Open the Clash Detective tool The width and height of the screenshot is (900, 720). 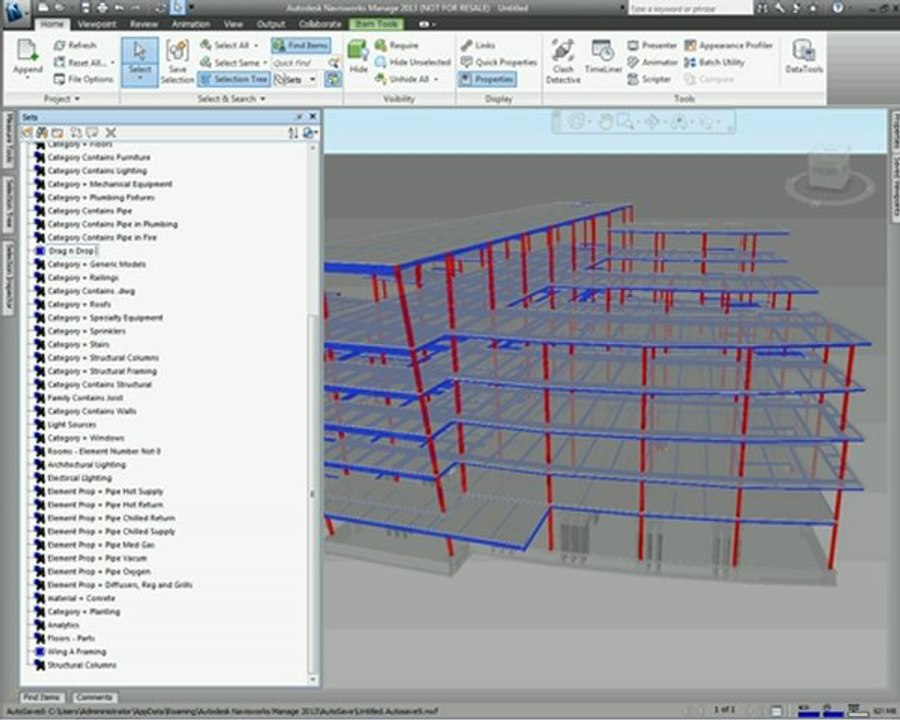pos(562,61)
